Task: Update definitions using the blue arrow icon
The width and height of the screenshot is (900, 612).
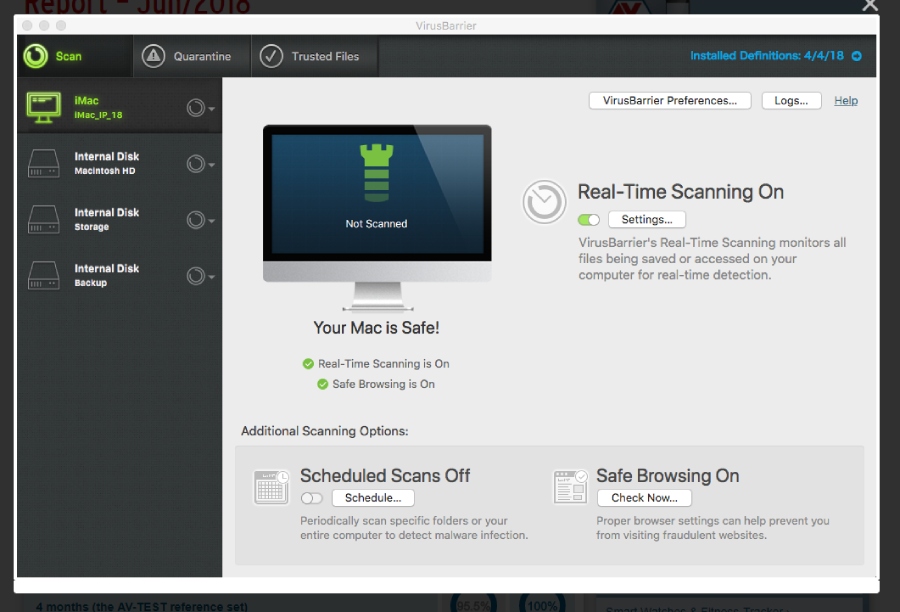Action: tap(856, 56)
